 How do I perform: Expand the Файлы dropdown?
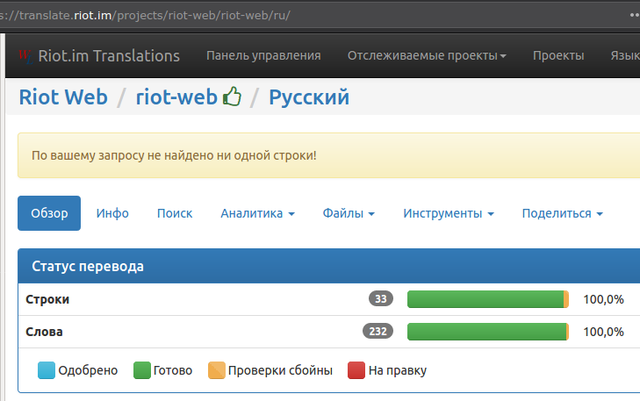pyautogui.click(x=349, y=213)
